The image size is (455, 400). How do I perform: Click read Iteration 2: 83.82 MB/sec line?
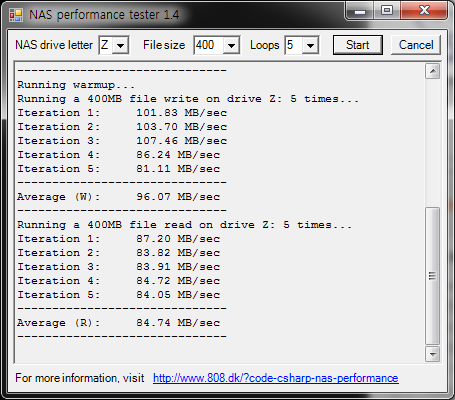119,253
